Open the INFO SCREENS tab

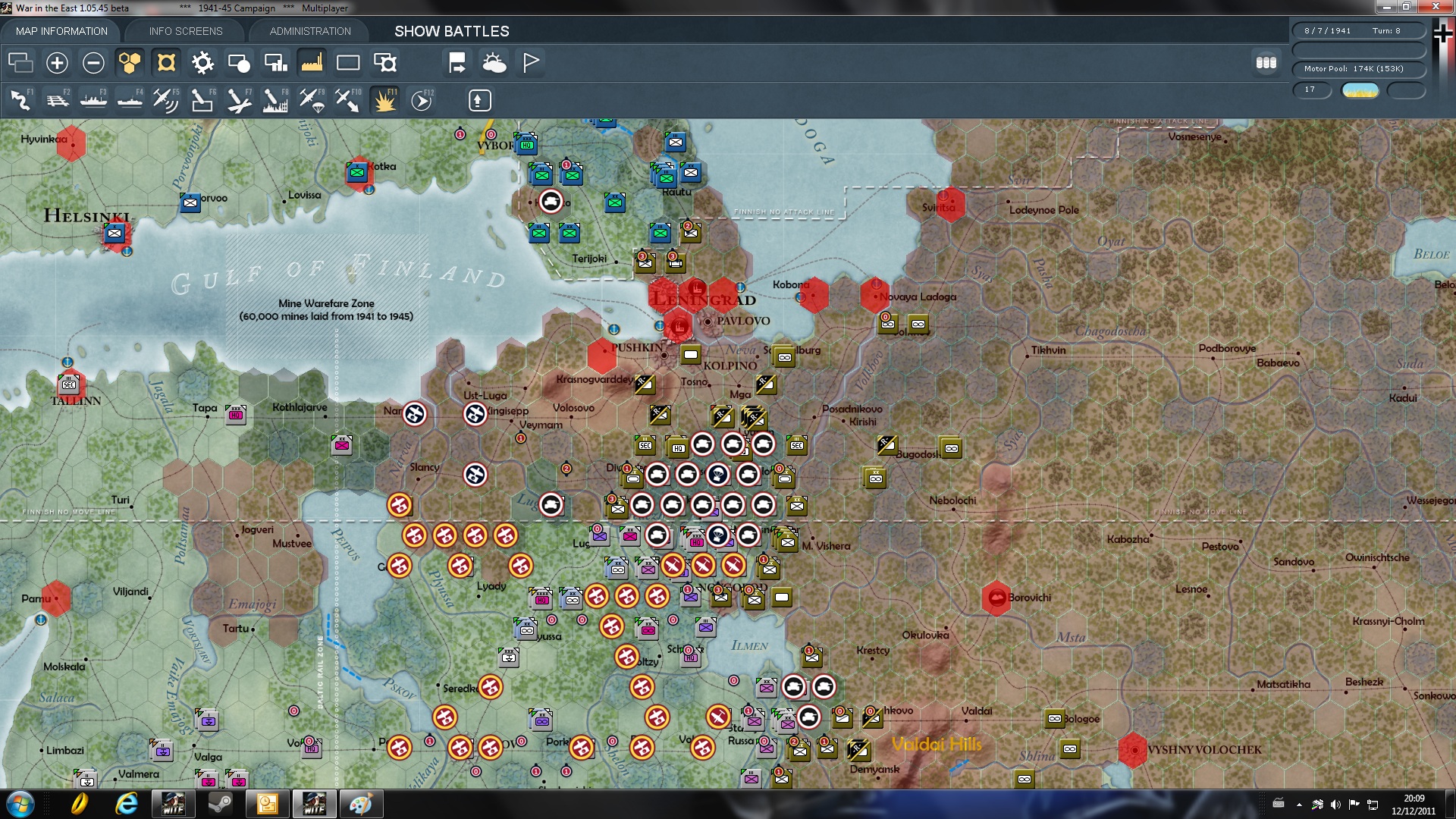tap(186, 31)
